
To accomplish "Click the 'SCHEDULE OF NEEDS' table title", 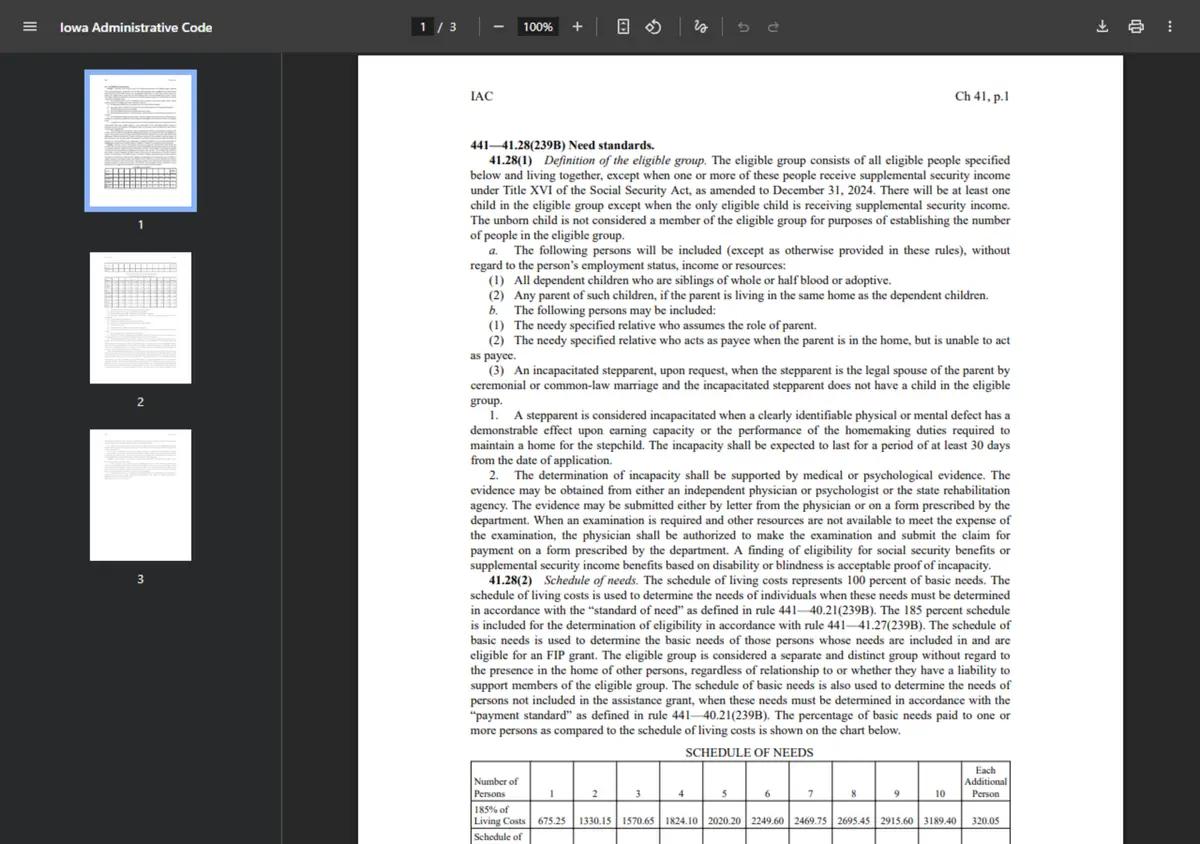I will [749, 753].
